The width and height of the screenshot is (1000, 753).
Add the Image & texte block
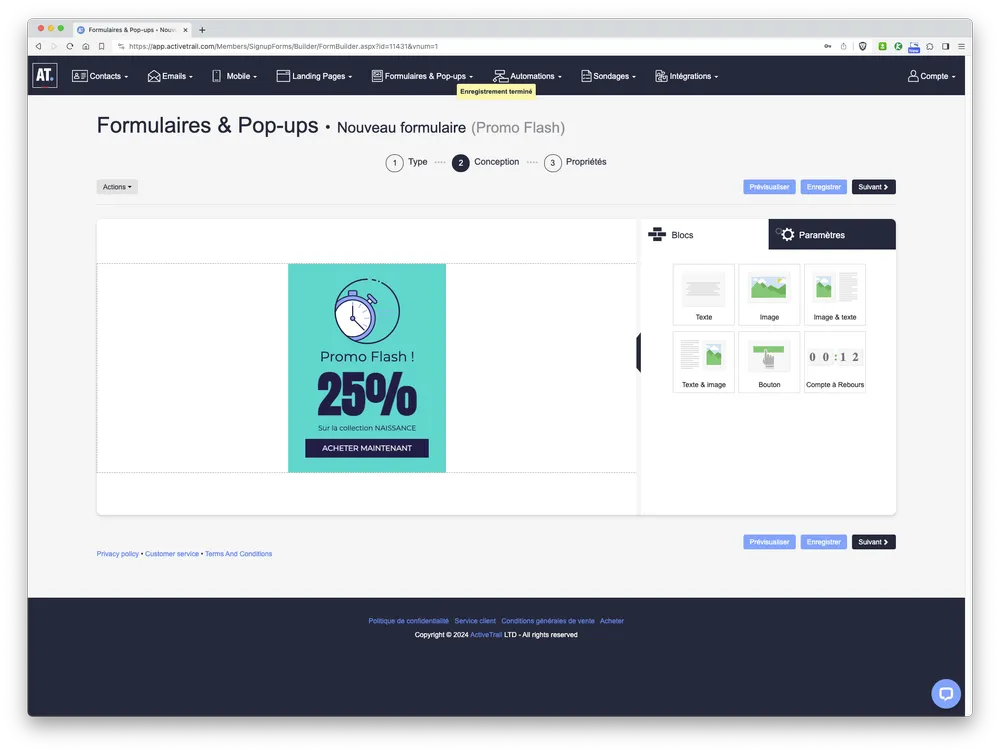(x=835, y=294)
